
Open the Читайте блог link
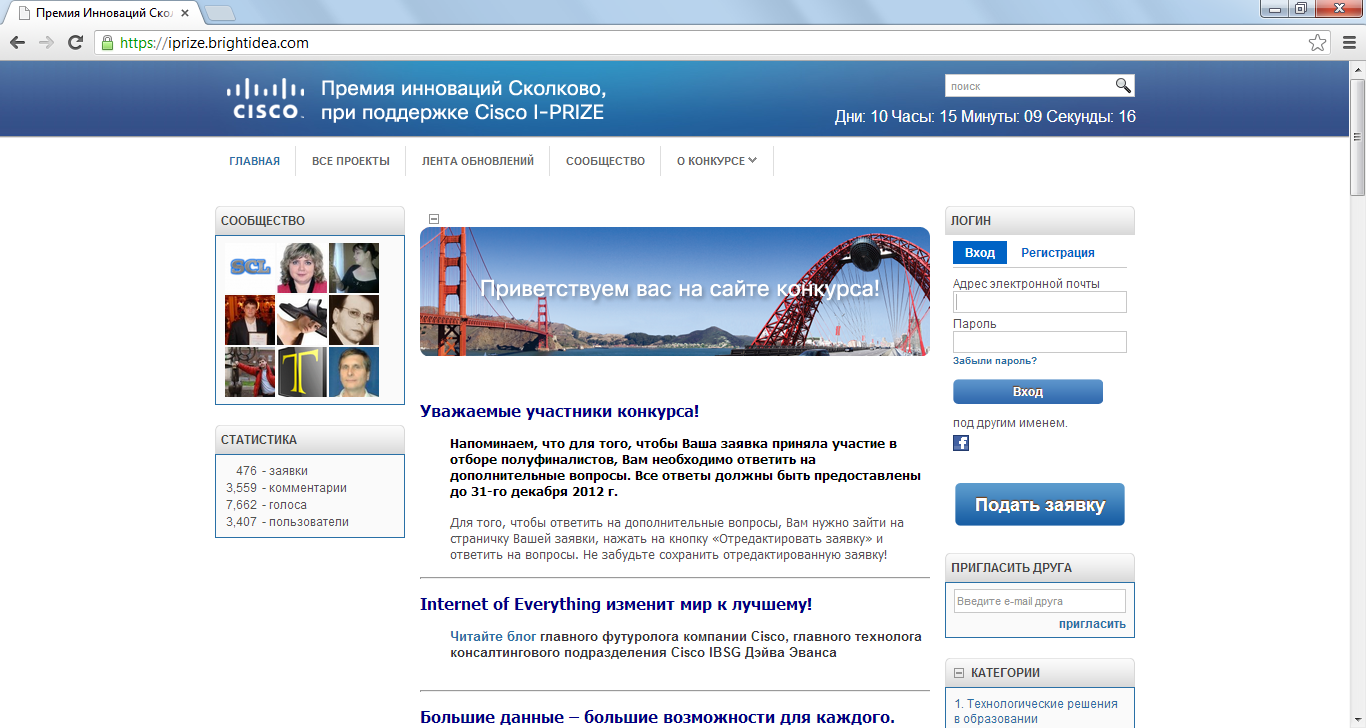[493, 636]
